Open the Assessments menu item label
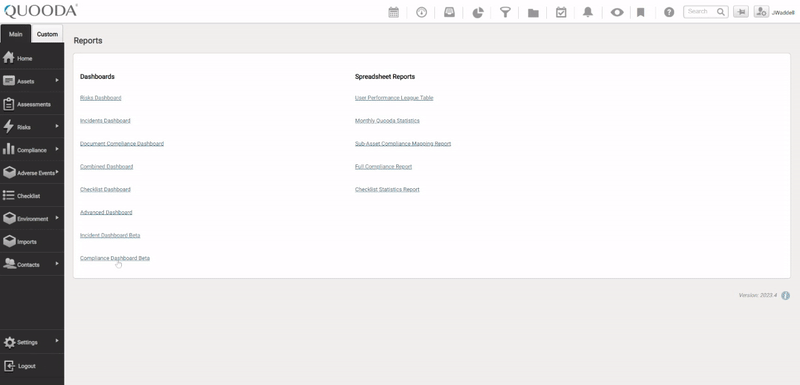The height and width of the screenshot is (385, 800). [x=34, y=104]
